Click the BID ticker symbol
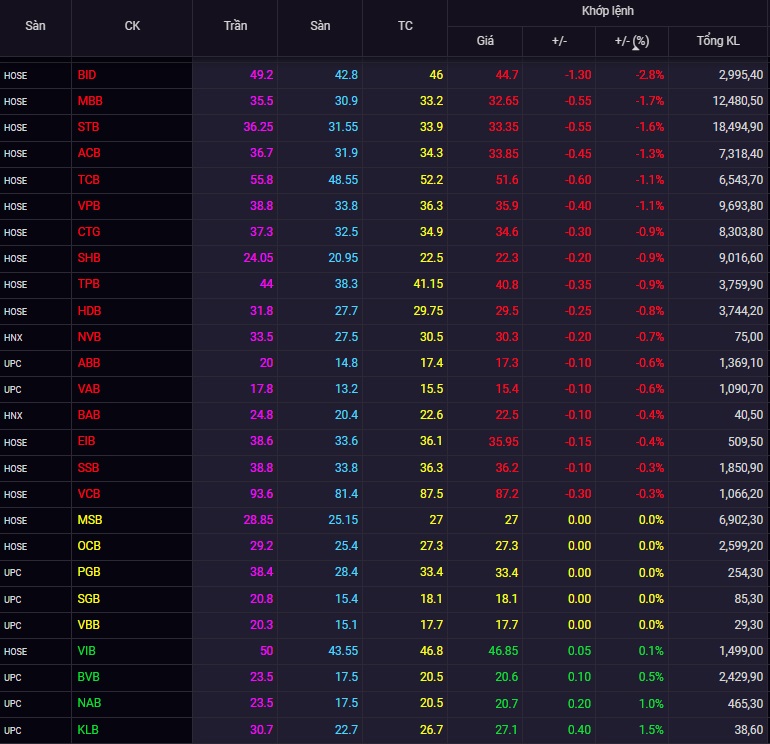The width and height of the screenshot is (770, 744). tap(87, 75)
